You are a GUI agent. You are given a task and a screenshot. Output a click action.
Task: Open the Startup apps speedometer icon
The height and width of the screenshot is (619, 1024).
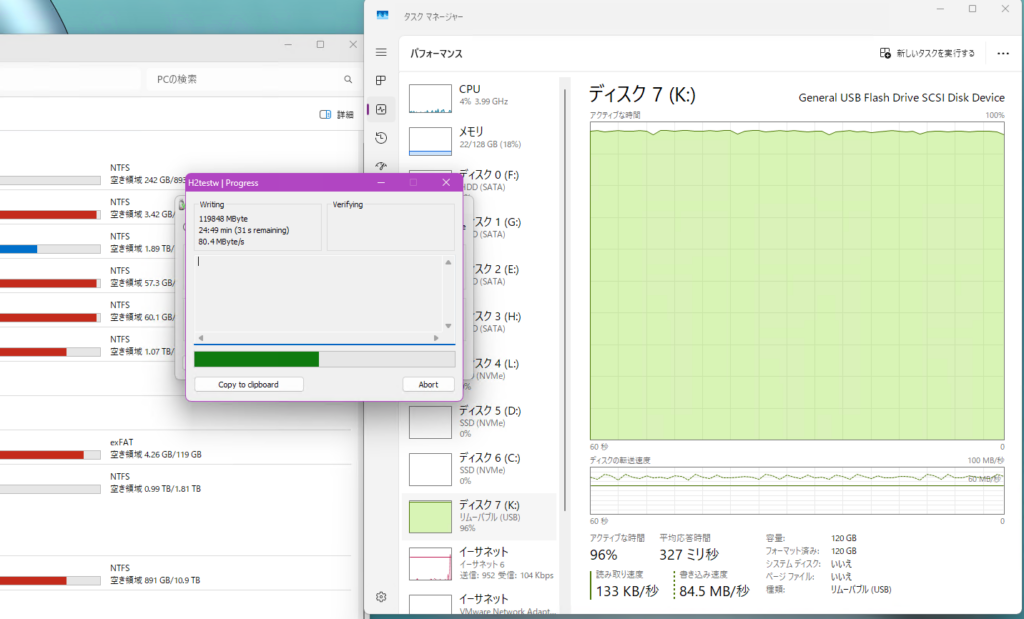click(381, 166)
